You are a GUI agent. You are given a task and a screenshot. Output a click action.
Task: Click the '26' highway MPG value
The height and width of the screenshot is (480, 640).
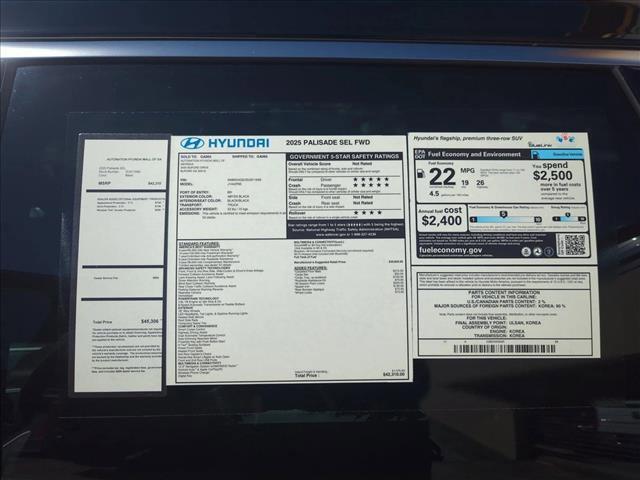click(x=480, y=182)
